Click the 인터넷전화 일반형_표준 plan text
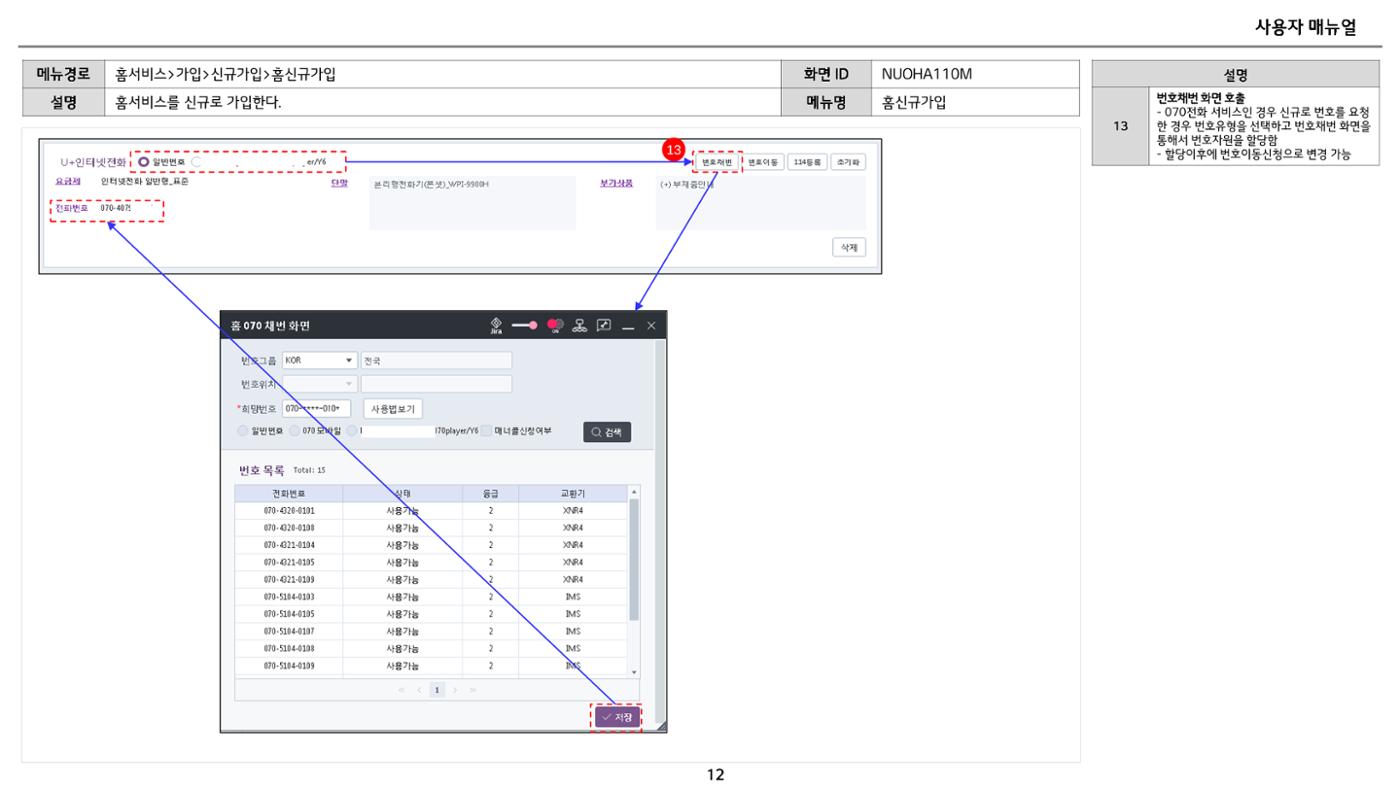 [x=145, y=184]
